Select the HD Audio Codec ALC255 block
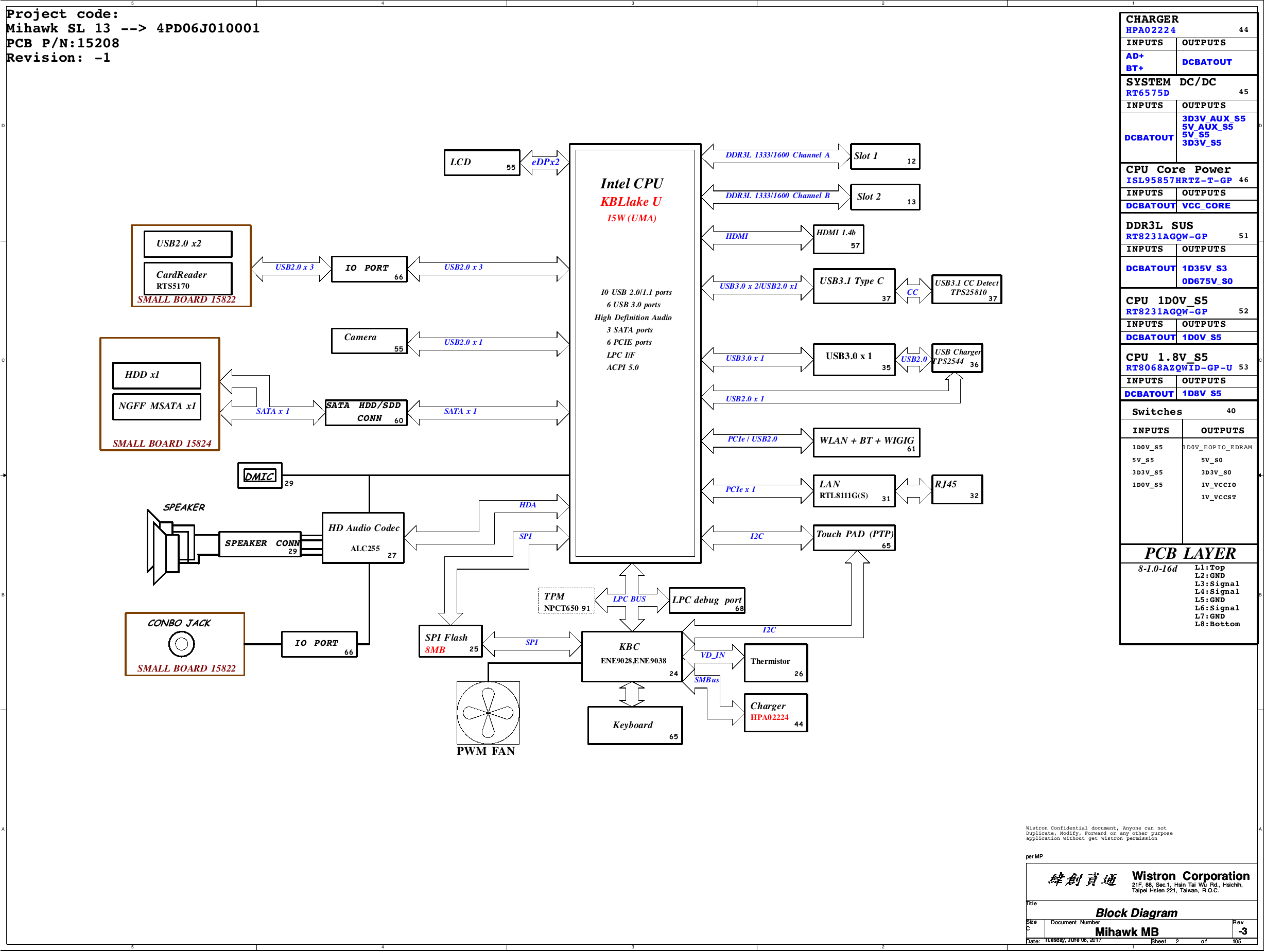 tap(363, 538)
